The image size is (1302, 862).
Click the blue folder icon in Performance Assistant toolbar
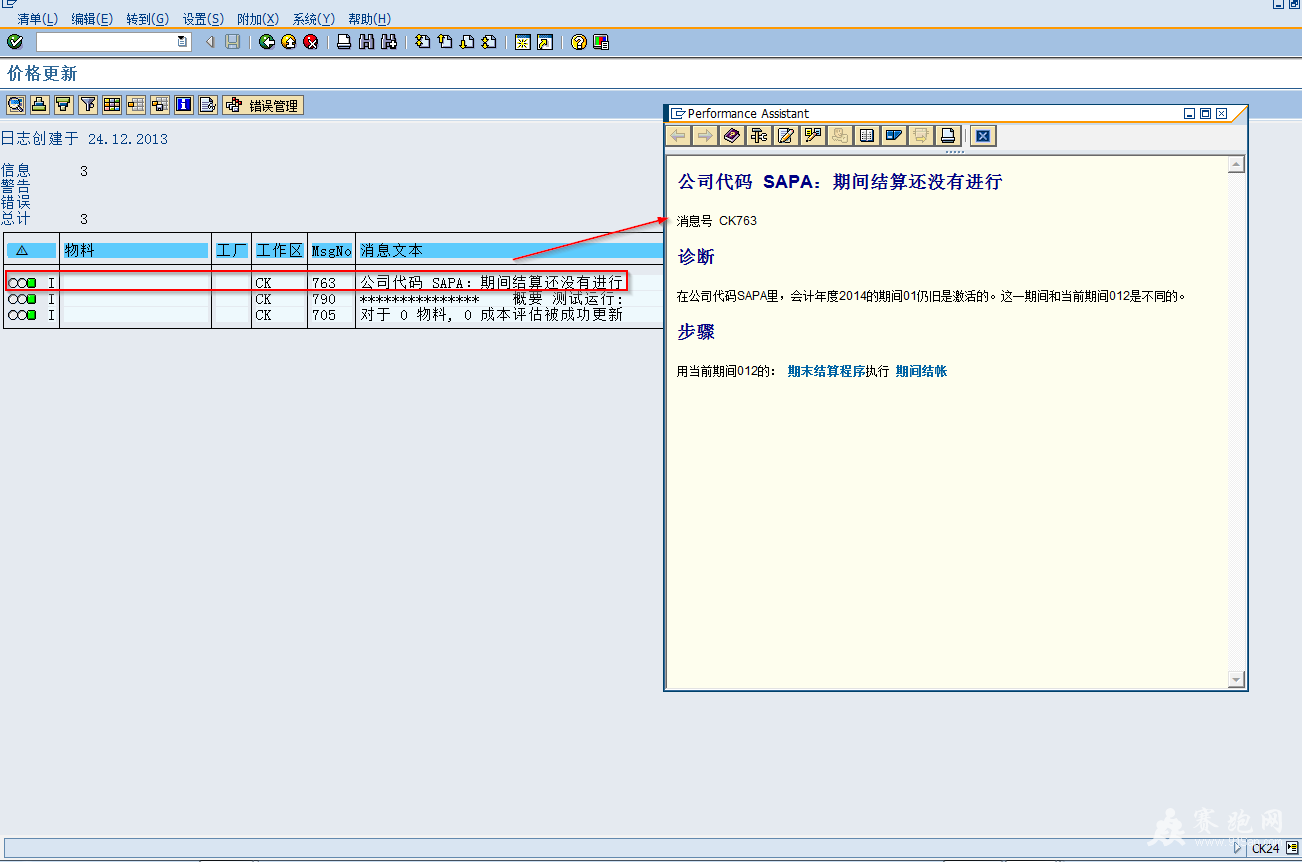pyautogui.click(x=894, y=136)
